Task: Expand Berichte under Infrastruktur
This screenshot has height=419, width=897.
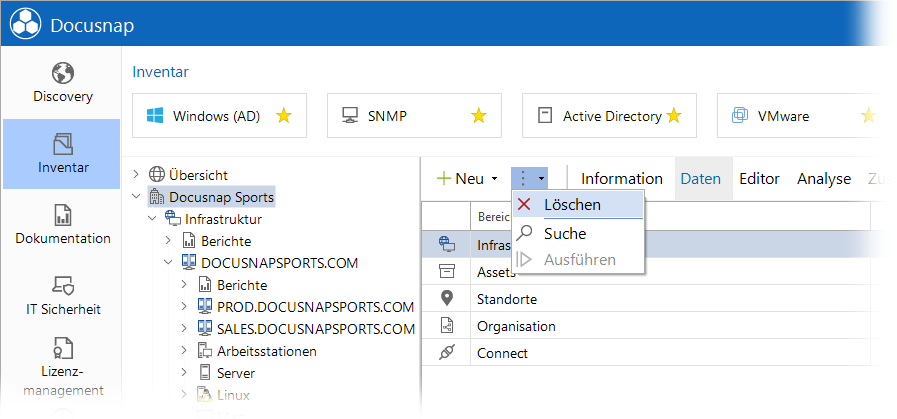Action: (x=168, y=241)
